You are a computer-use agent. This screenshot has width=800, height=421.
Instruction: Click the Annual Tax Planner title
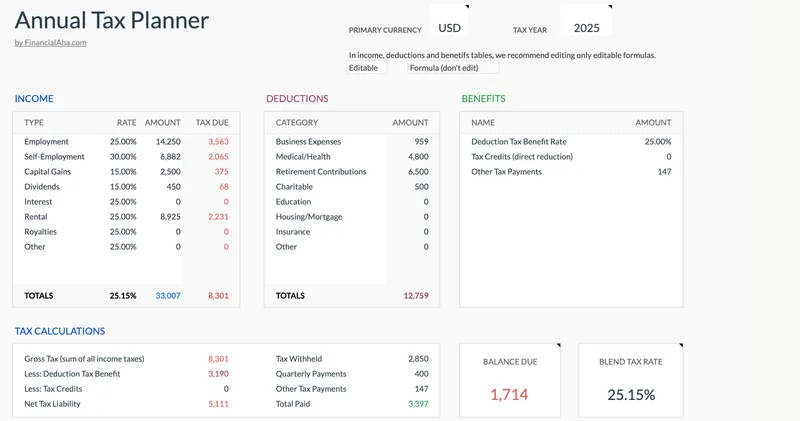112,20
